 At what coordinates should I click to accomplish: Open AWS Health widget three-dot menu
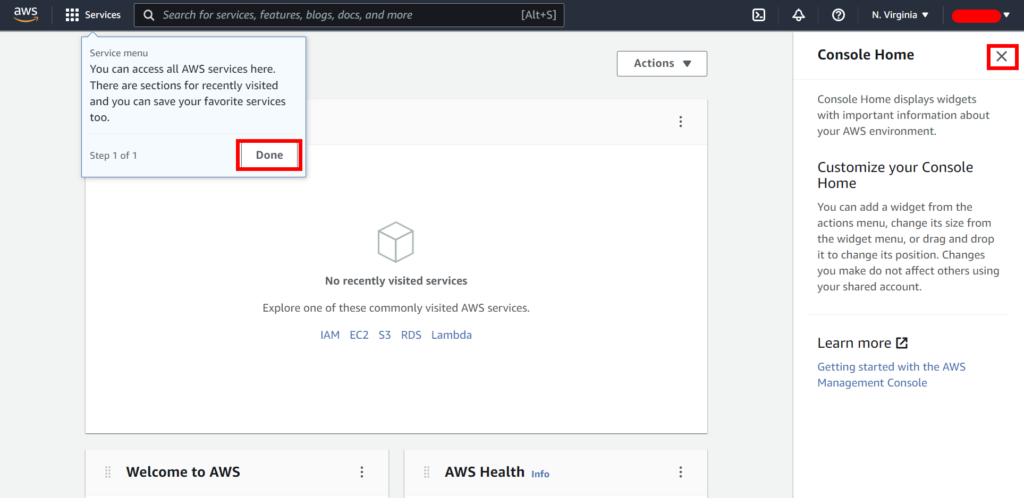click(x=680, y=472)
